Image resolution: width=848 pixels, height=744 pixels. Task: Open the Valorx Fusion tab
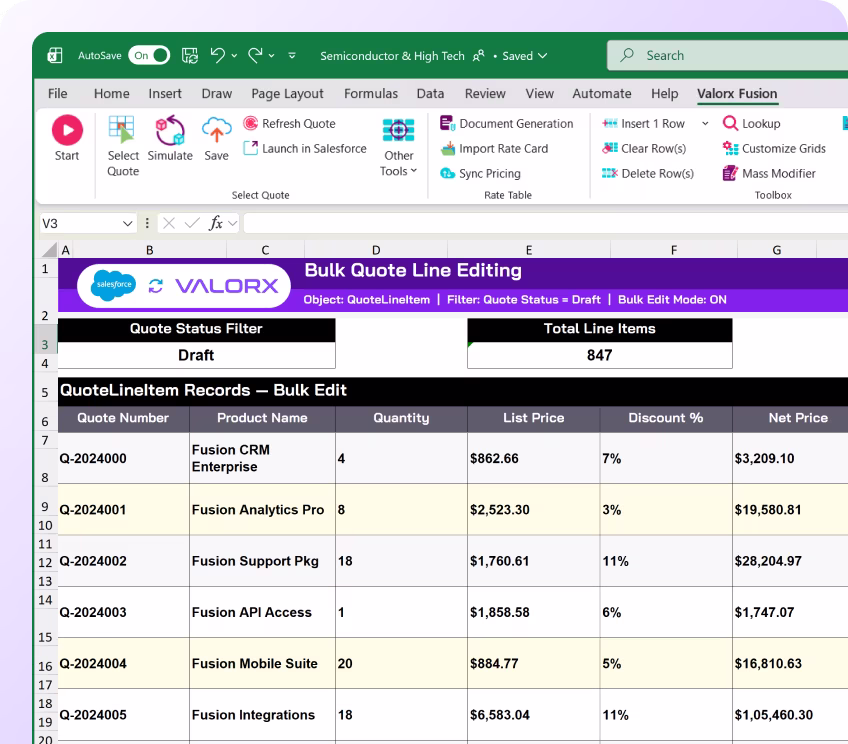click(737, 94)
